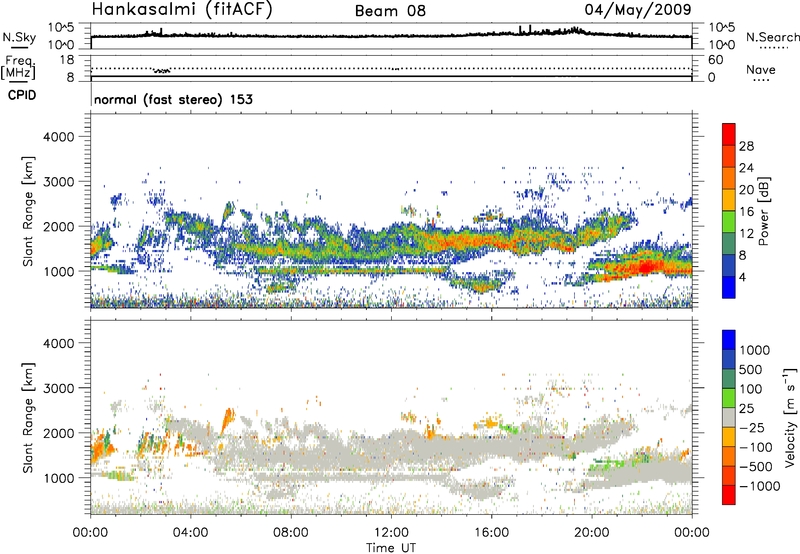Click the "100" label on the Velocity scale

[x=751, y=389]
